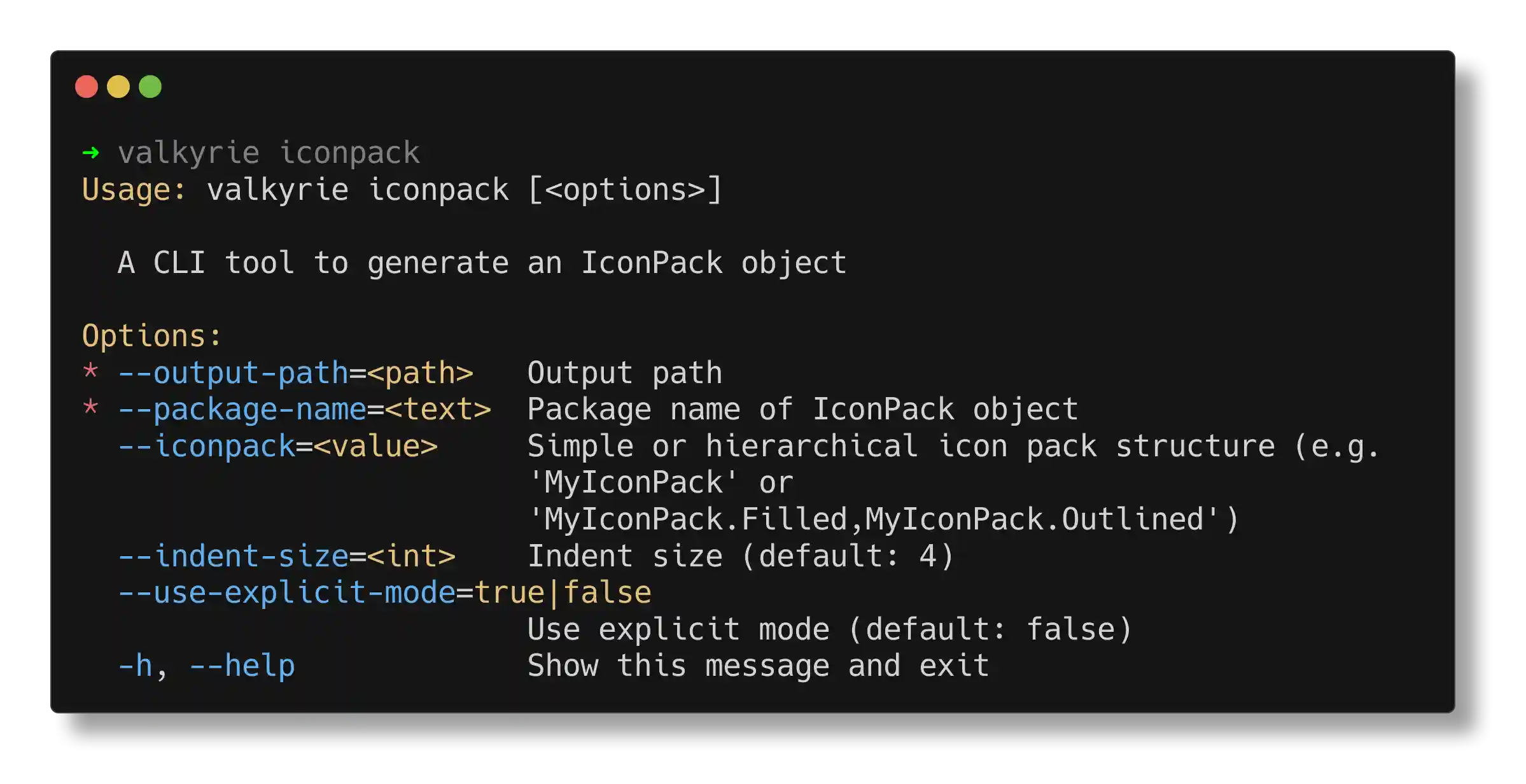Click the yellow 'Usage:' label
This screenshot has height=784, width=1526.
134,190
